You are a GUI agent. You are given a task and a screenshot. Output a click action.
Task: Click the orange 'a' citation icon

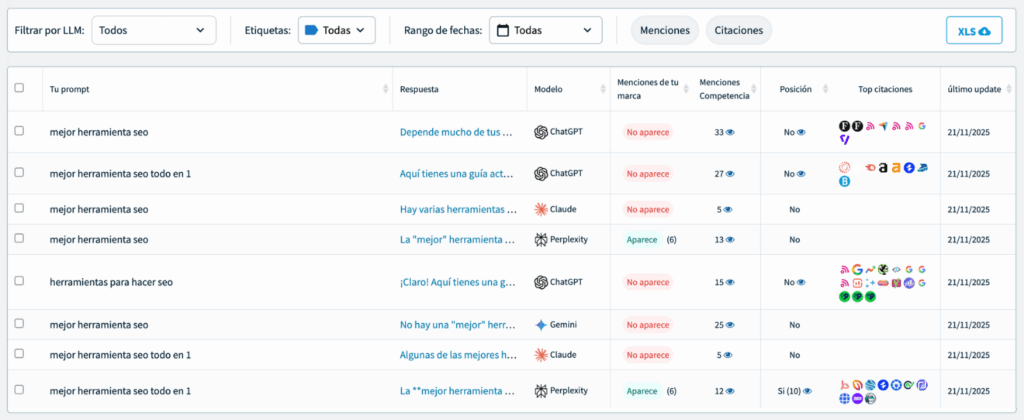[x=896, y=168]
